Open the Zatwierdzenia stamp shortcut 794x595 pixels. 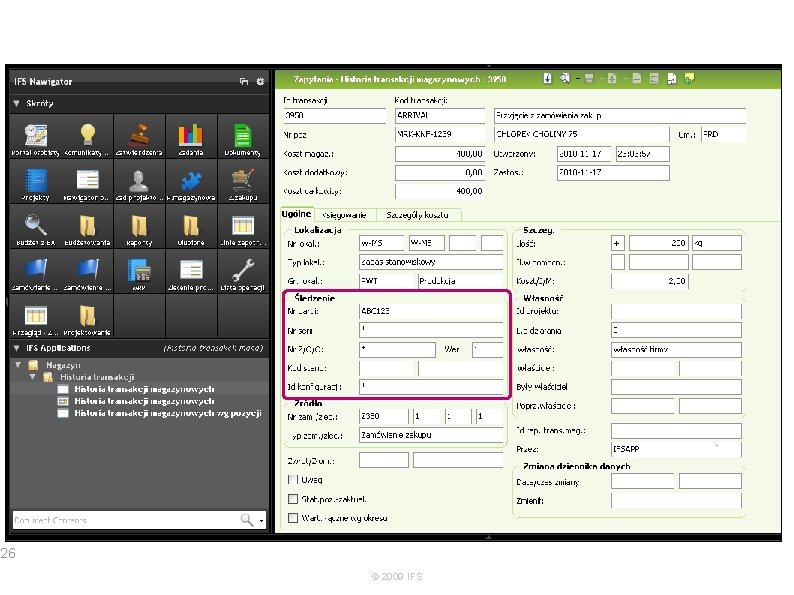tap(139, 136)
